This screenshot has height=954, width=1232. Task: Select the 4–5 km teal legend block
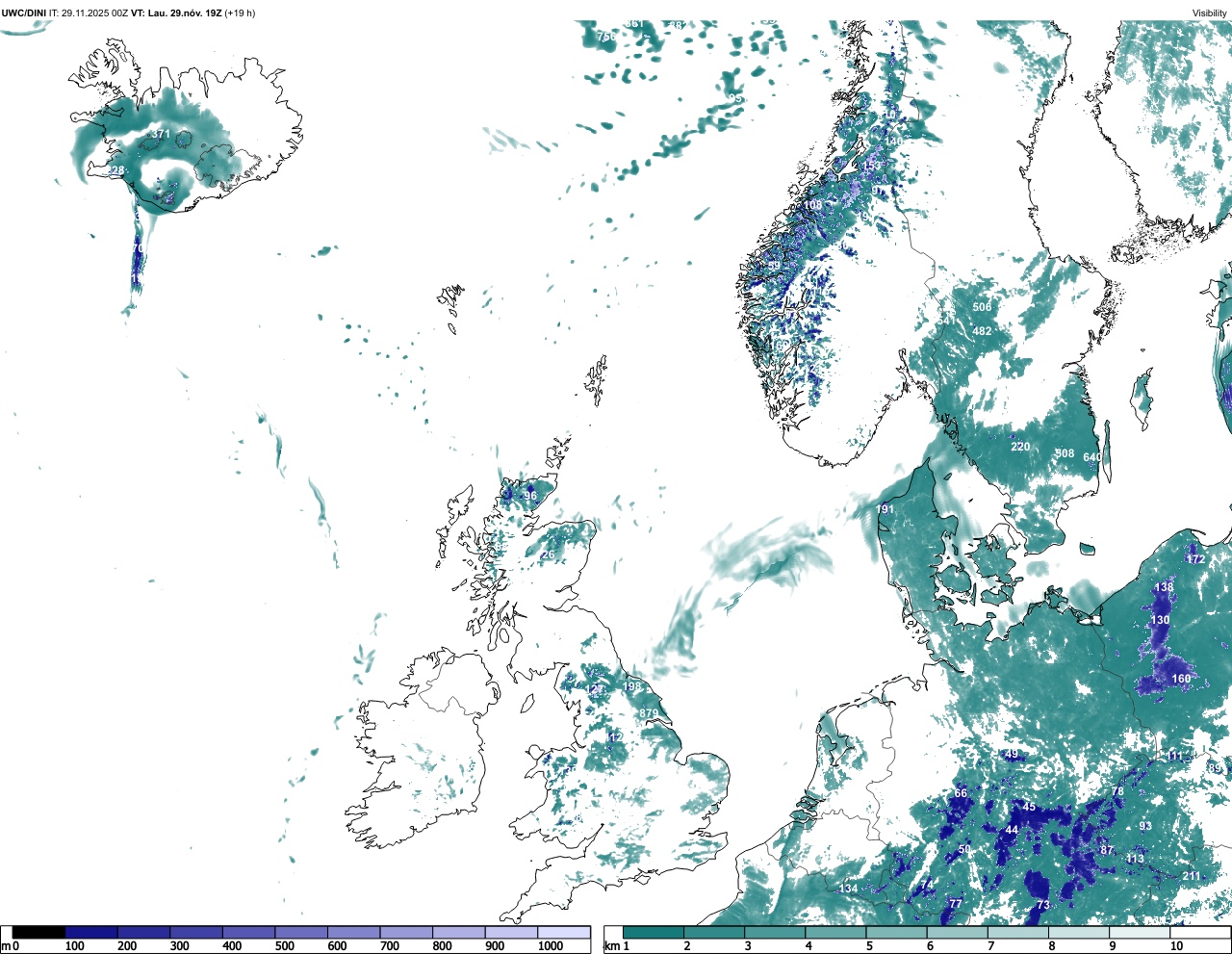tap(835, 933)
